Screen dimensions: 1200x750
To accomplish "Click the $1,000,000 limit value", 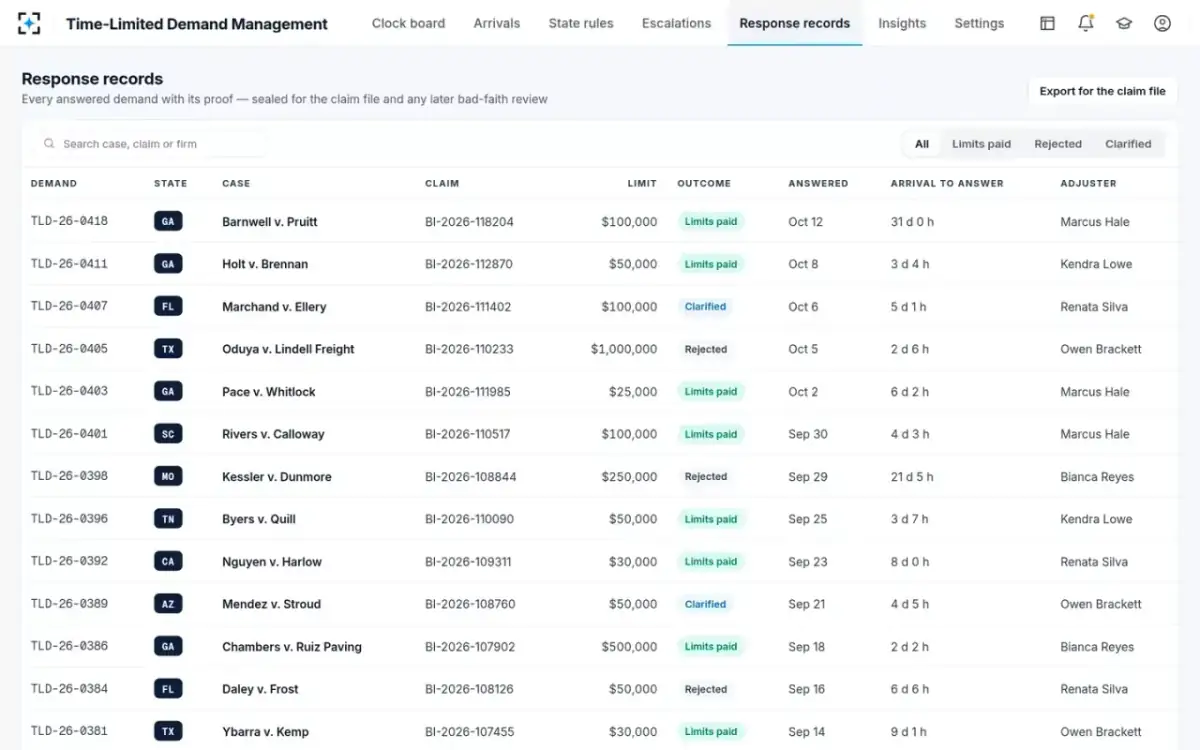I will [x=624, y=349].
